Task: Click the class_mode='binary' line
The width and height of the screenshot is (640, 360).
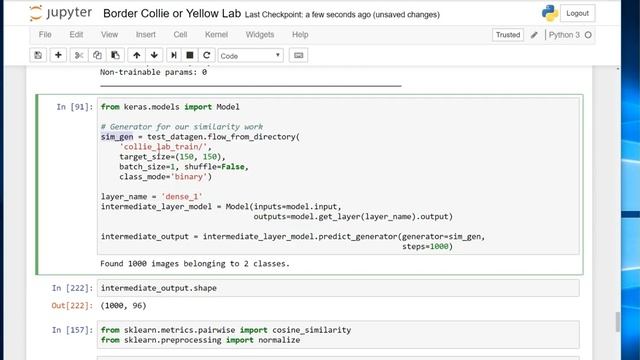Action: (165, 177)
